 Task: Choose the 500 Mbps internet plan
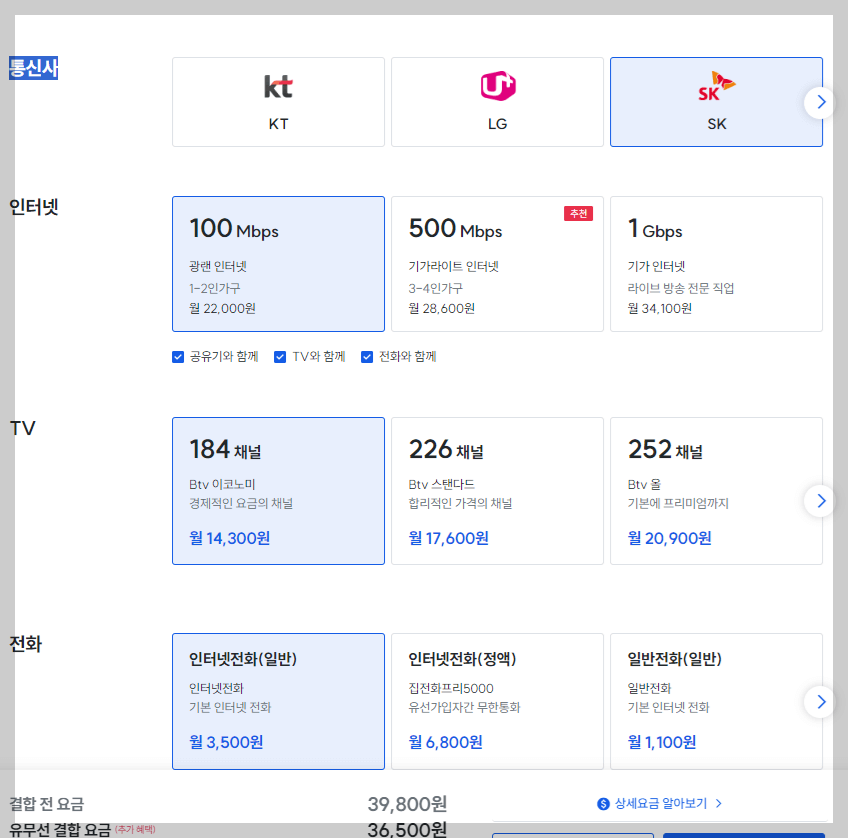pyautogui.click(x=497, y=263)
